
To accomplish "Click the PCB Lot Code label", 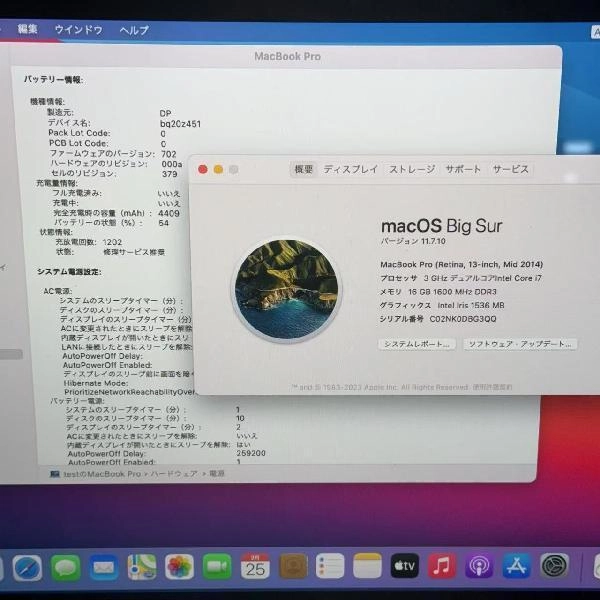I will click(x=78, y=143).
